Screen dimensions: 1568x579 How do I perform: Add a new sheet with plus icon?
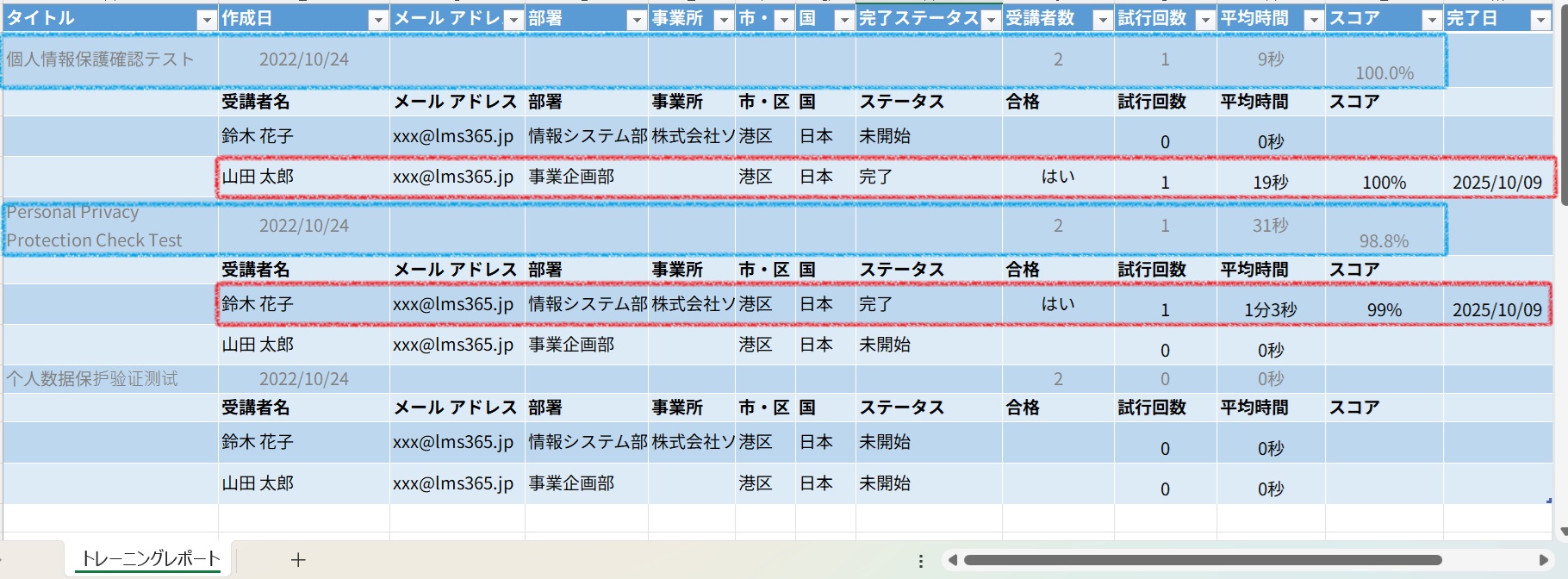298,560
